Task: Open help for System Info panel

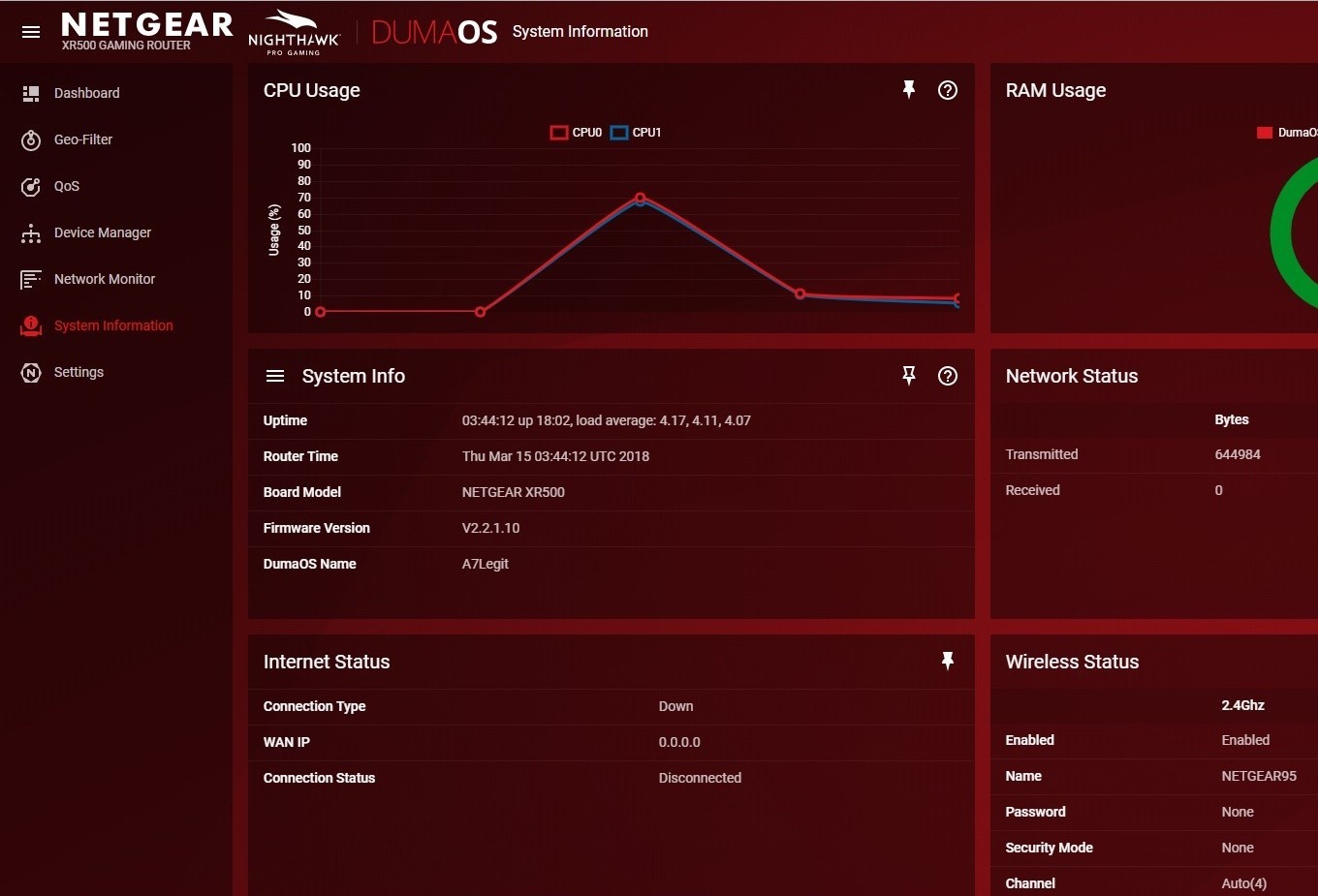Action: [x=948, y=376]
